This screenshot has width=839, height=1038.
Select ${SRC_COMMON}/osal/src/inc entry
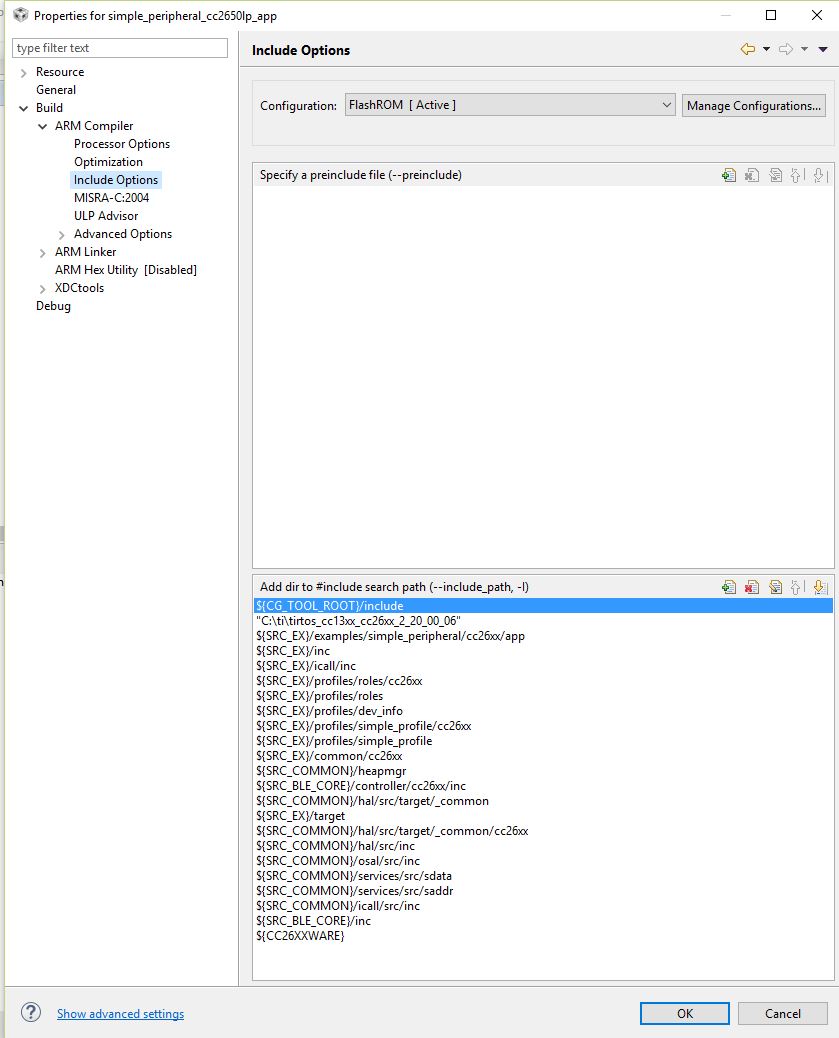coord(338,861)
